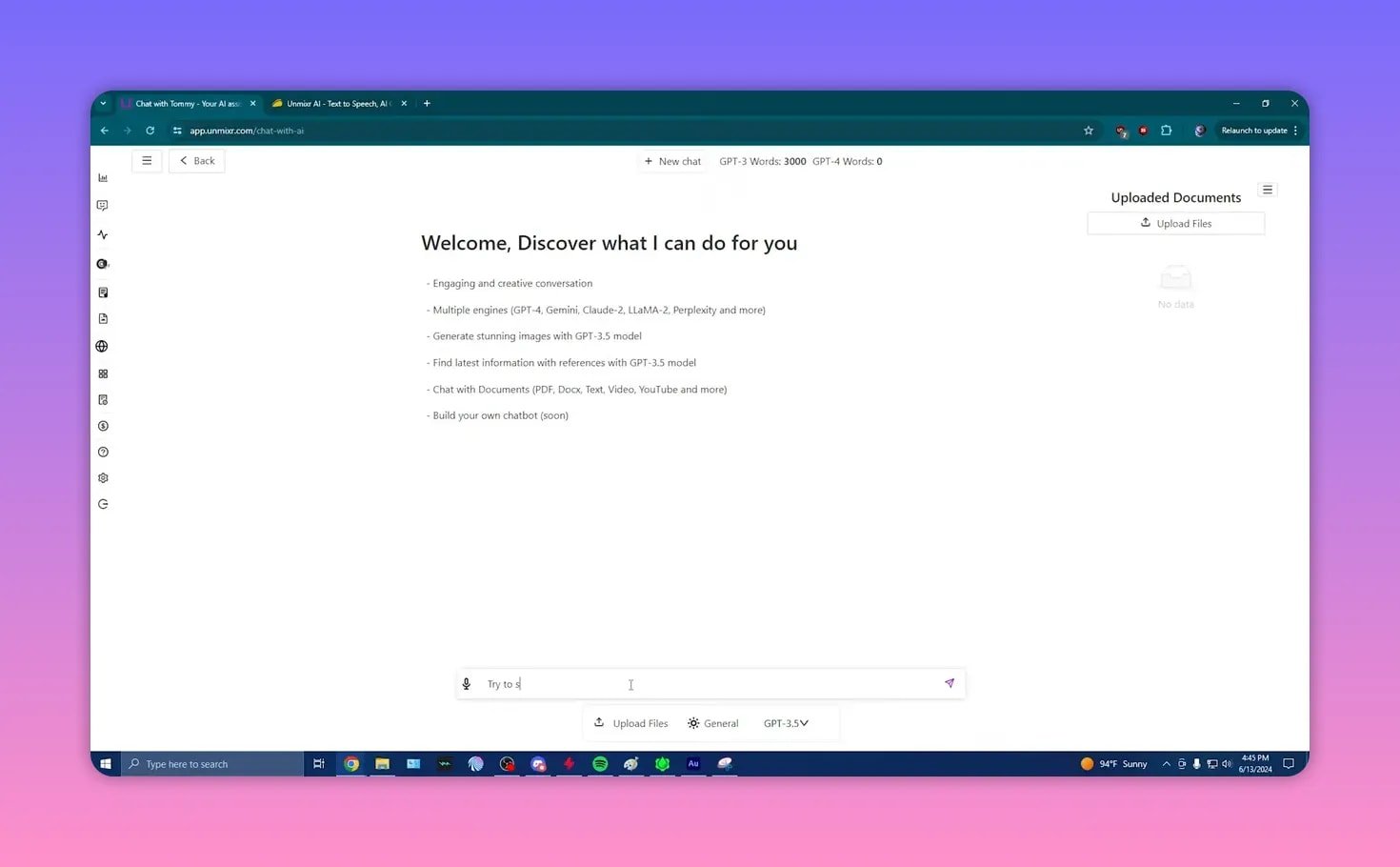Open the GPT-3.5 model selector dropdown
Image resolution: width=1400 pixels, height=867 pixels.
point(785,722)
